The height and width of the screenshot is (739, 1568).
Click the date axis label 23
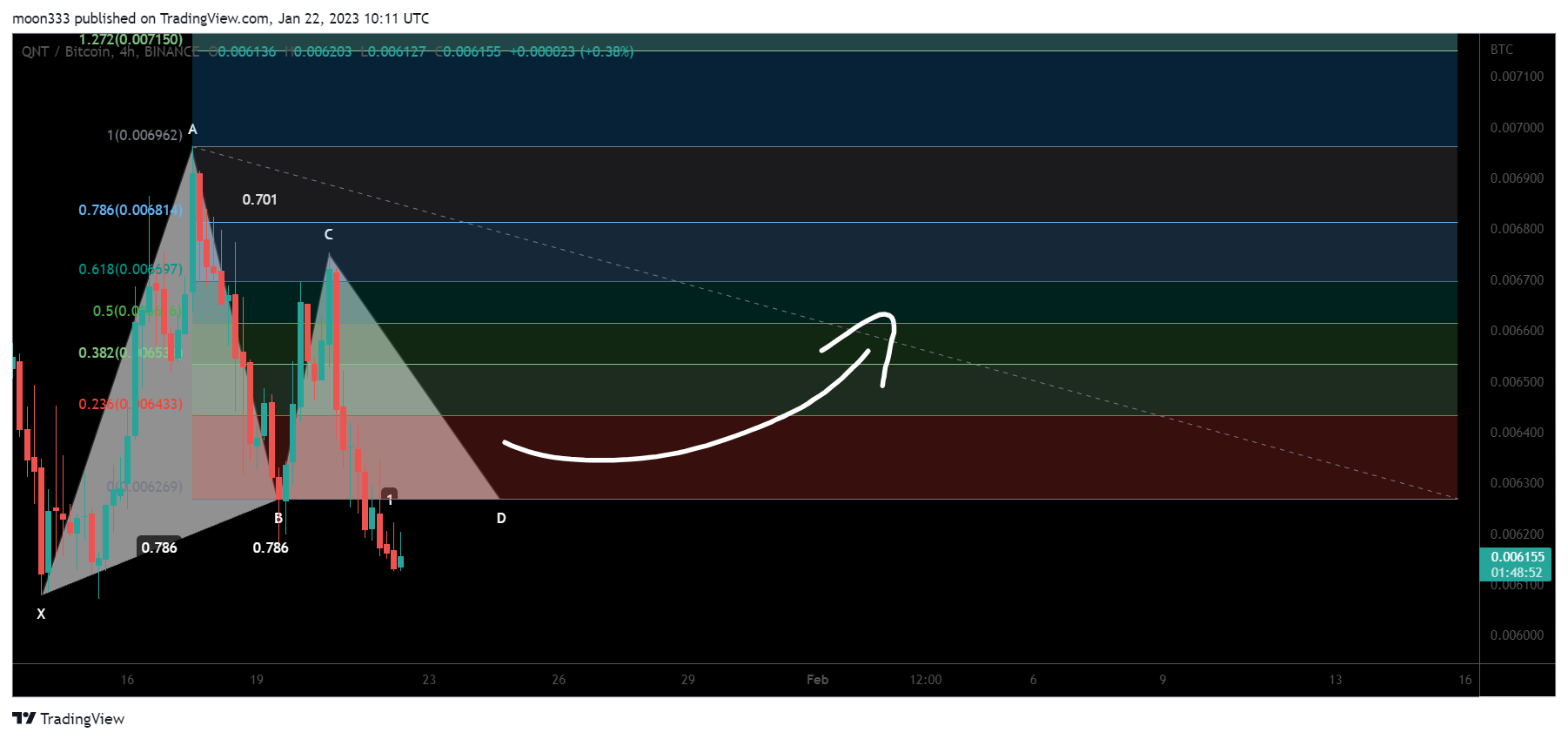pyautogui.click(x=429, y=680)
